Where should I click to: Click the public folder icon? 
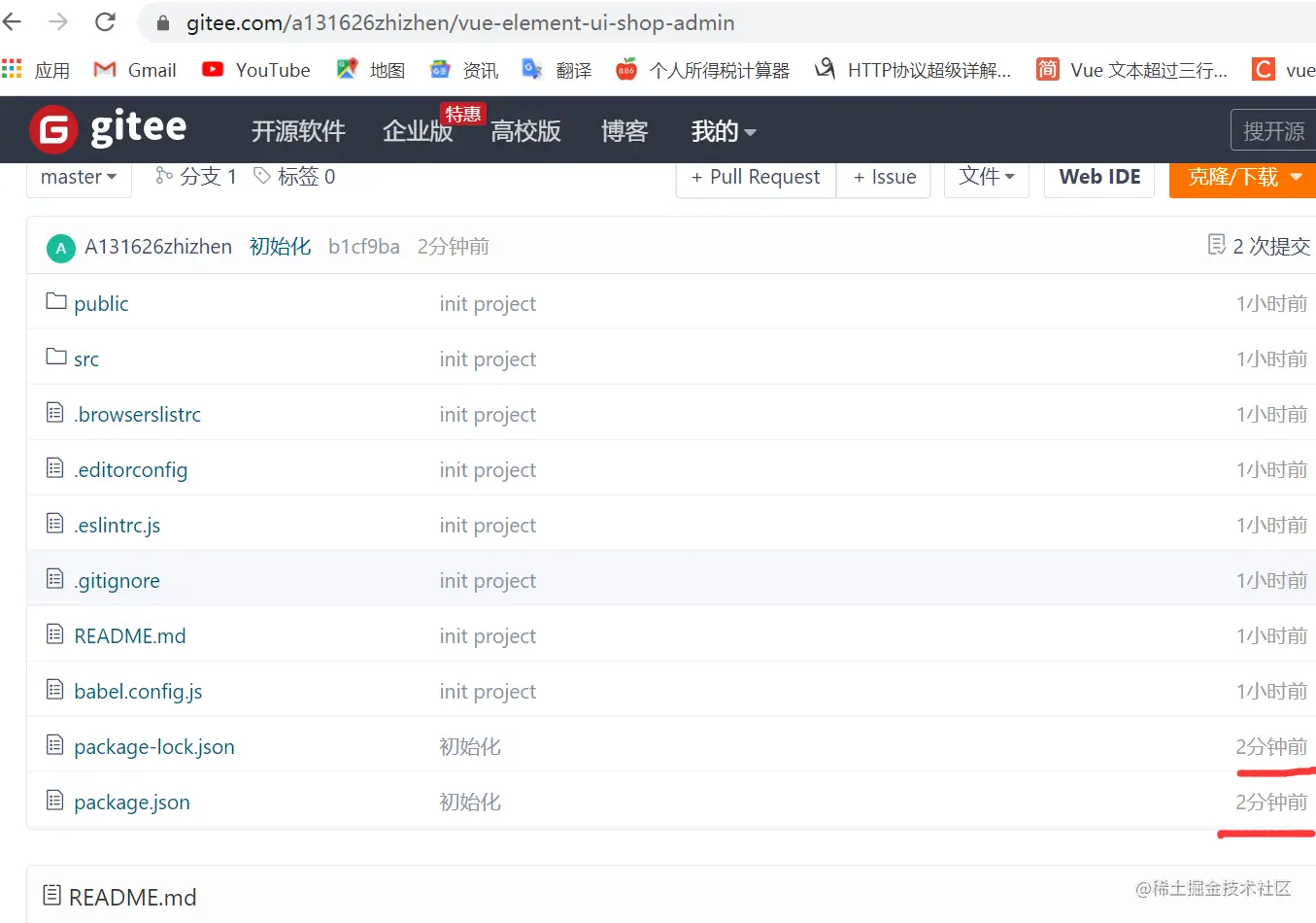[56, 301]
